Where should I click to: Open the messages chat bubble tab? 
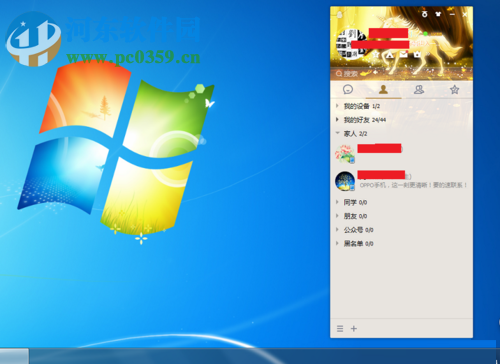[x=348, y=89]
